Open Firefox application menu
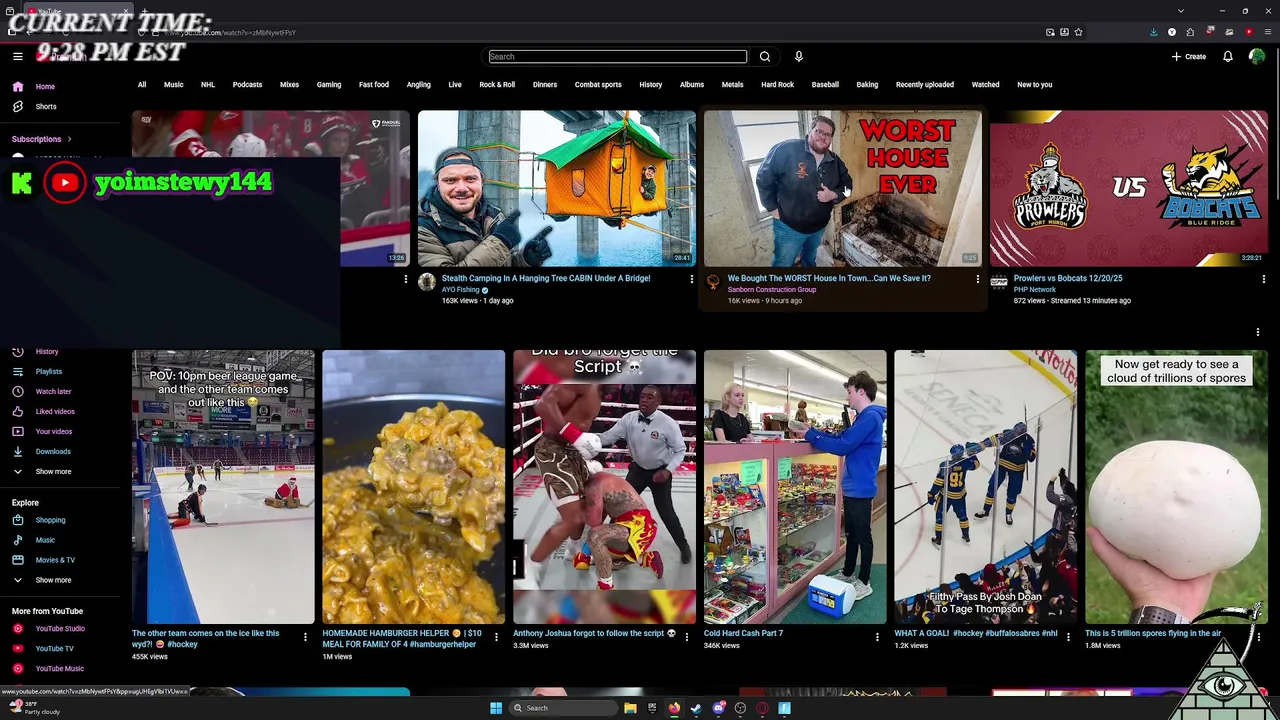 [1267, 32]
